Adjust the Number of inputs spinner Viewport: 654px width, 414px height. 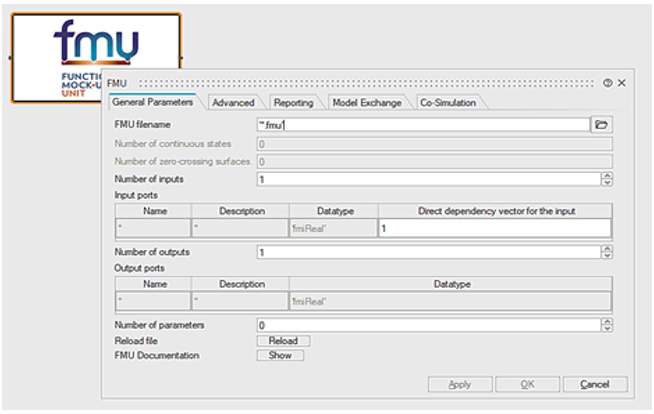(x=606, y=179)
